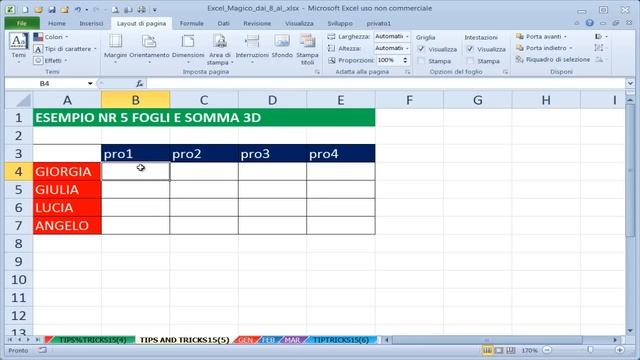640x360 pixels.
Task: Click the zoom slider handle
Action: pos(590,350)
